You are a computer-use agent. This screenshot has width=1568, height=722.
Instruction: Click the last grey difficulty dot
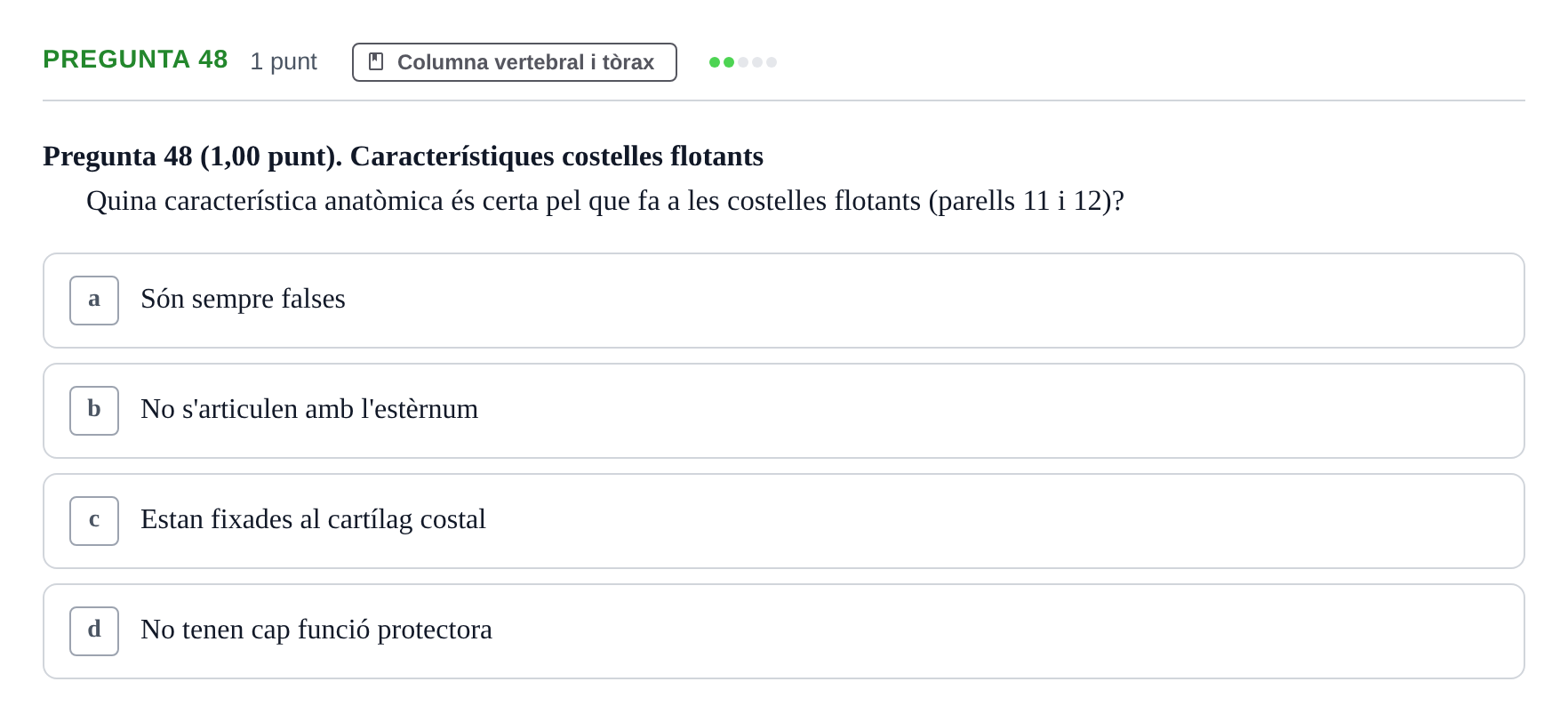click(x=772, y=62)
